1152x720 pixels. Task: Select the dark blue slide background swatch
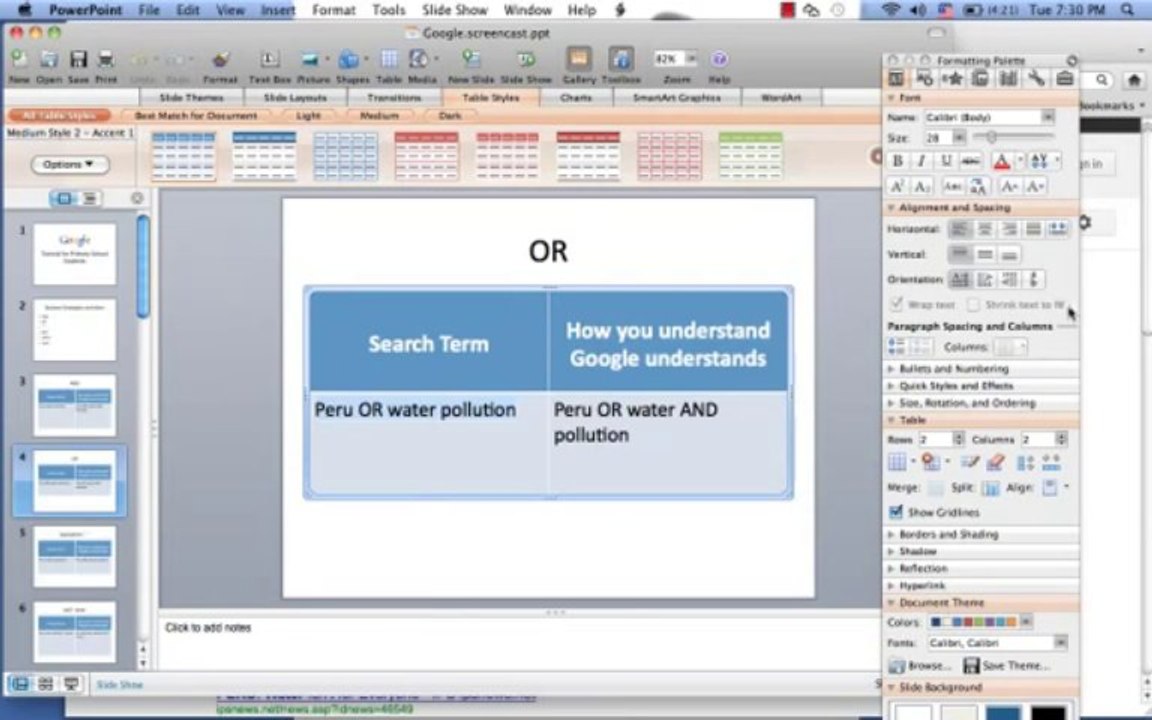pos(1004,713)
